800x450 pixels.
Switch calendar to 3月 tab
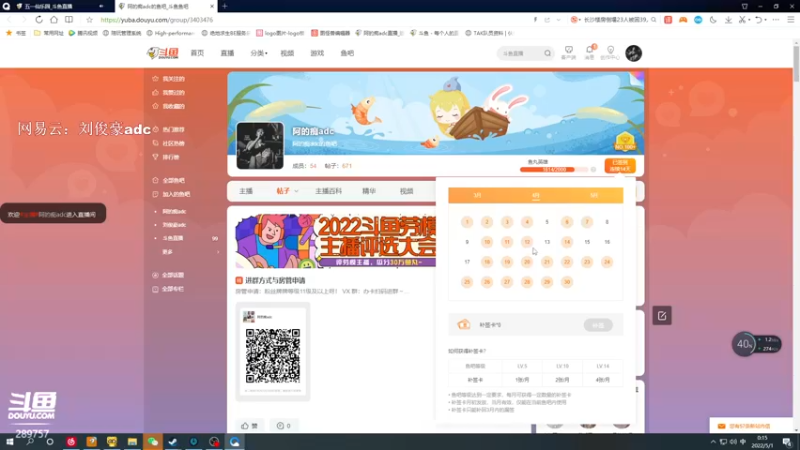(x=477, y=195)
